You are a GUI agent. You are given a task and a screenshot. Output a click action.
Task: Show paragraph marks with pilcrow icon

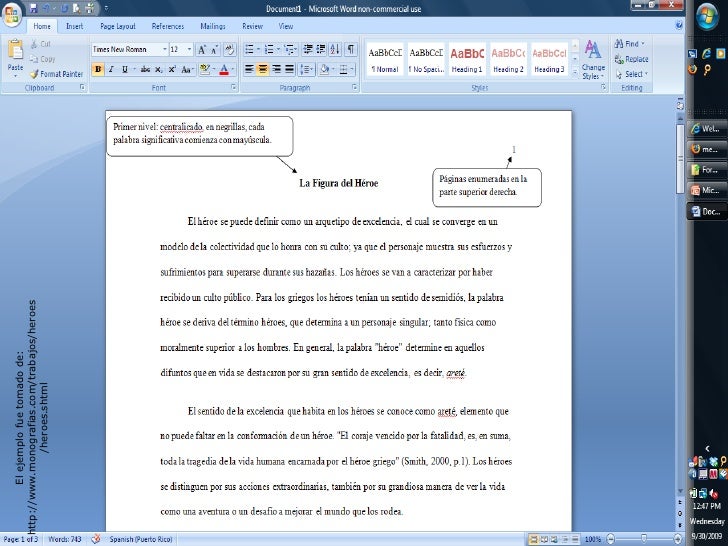pos(352,48)
